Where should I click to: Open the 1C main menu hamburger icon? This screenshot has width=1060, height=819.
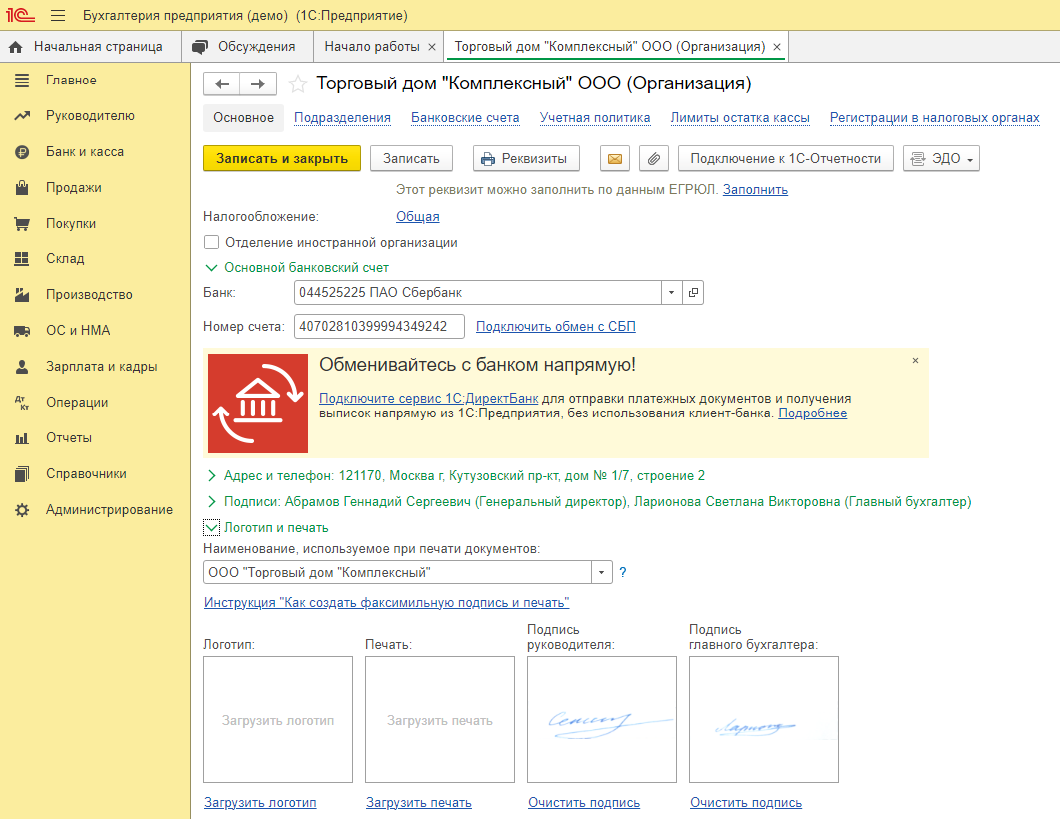point(58,15)
